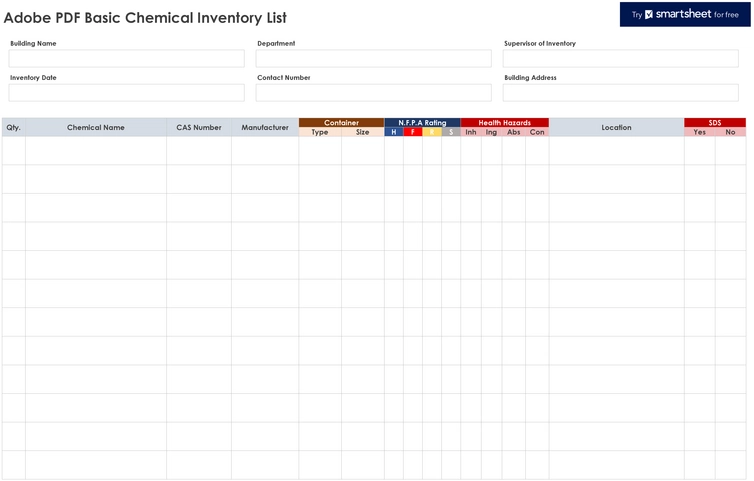Click the Inventory Date label
754x481 pixels.
33,77
